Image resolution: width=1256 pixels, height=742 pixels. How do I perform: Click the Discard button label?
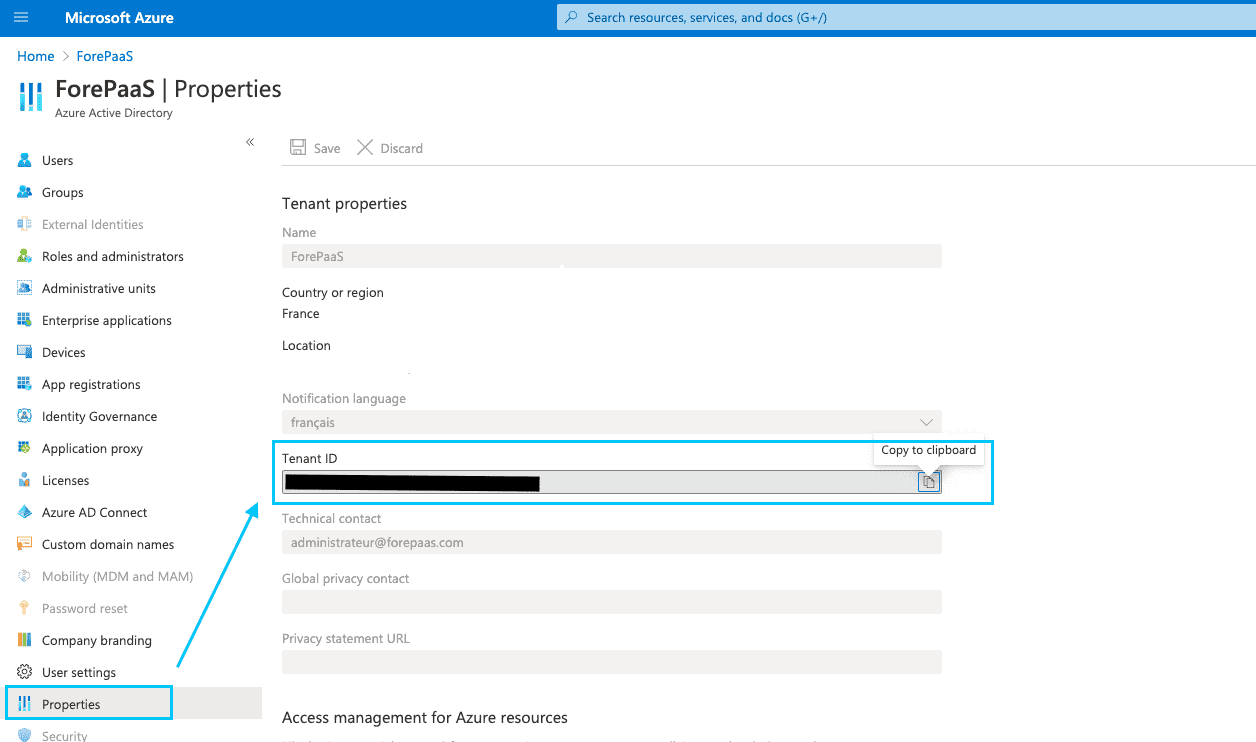tap(402, 148)
